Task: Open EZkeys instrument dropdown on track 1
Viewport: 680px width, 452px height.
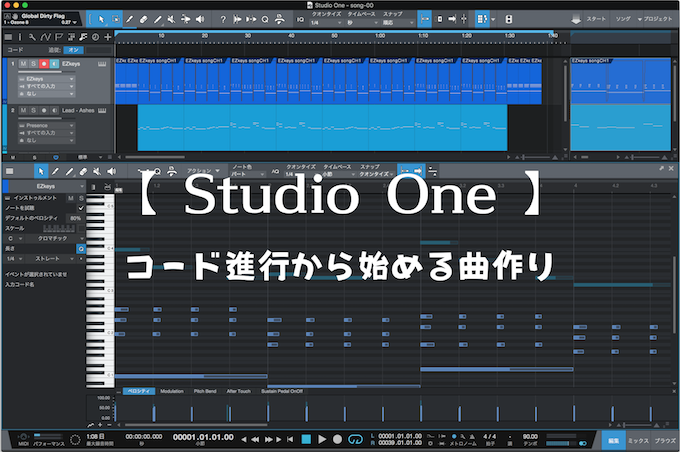Action: tap(46, 79)
